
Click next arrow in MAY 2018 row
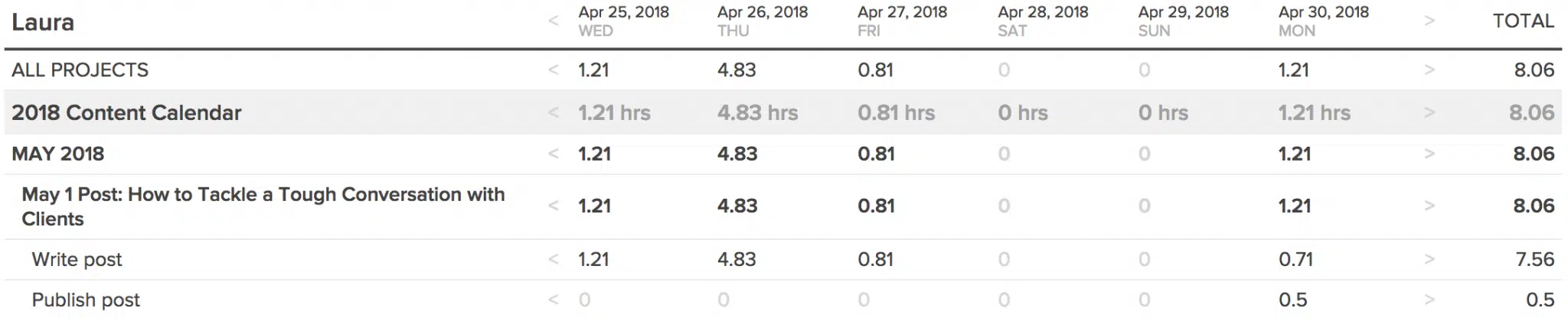coord(1429,154)
